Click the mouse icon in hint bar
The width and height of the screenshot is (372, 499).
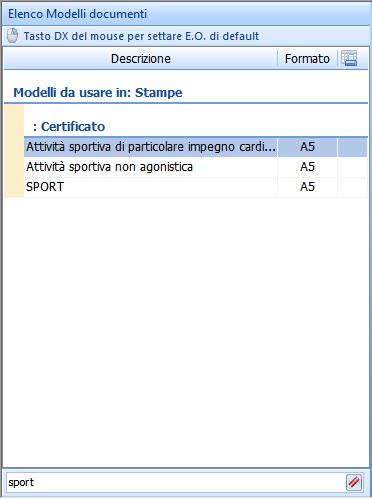(x=13, y=36)
